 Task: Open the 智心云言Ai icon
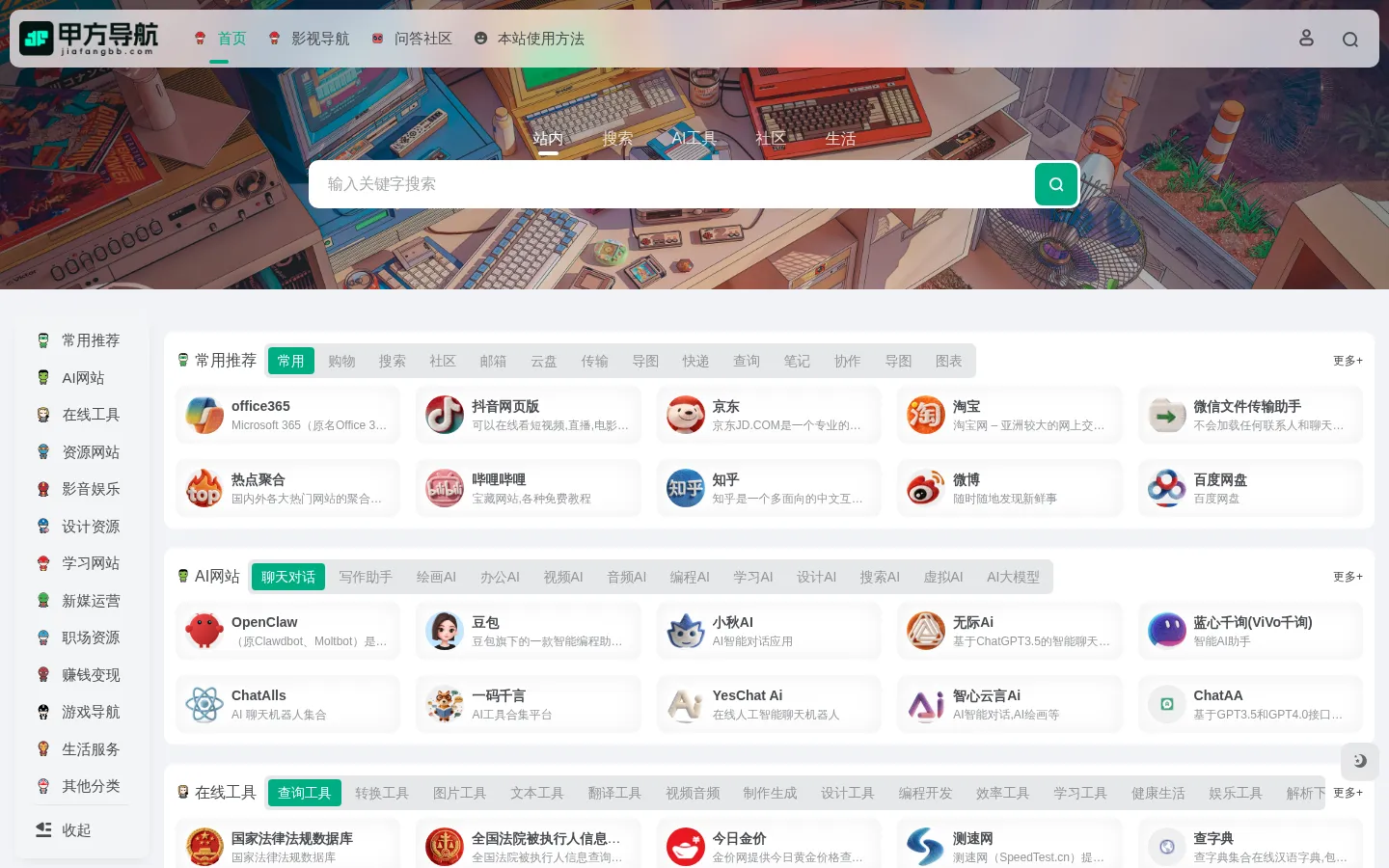pyautogui.click(x=926, y=705)
